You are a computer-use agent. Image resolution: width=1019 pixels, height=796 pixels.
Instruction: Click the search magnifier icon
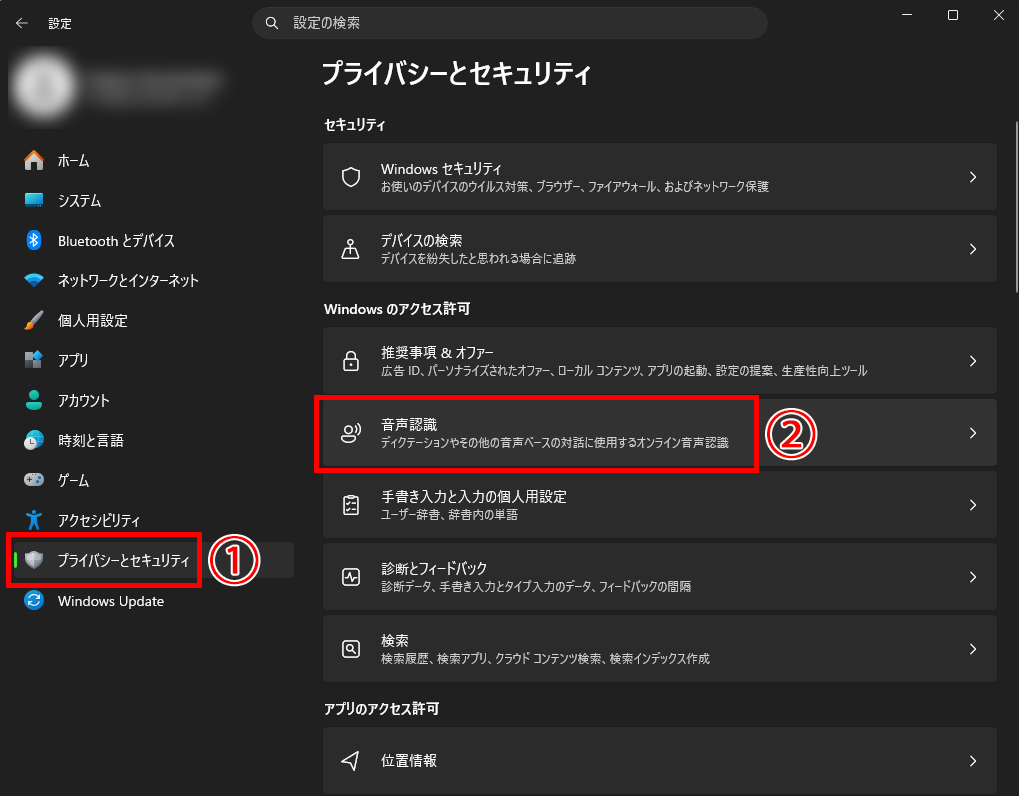272,23
